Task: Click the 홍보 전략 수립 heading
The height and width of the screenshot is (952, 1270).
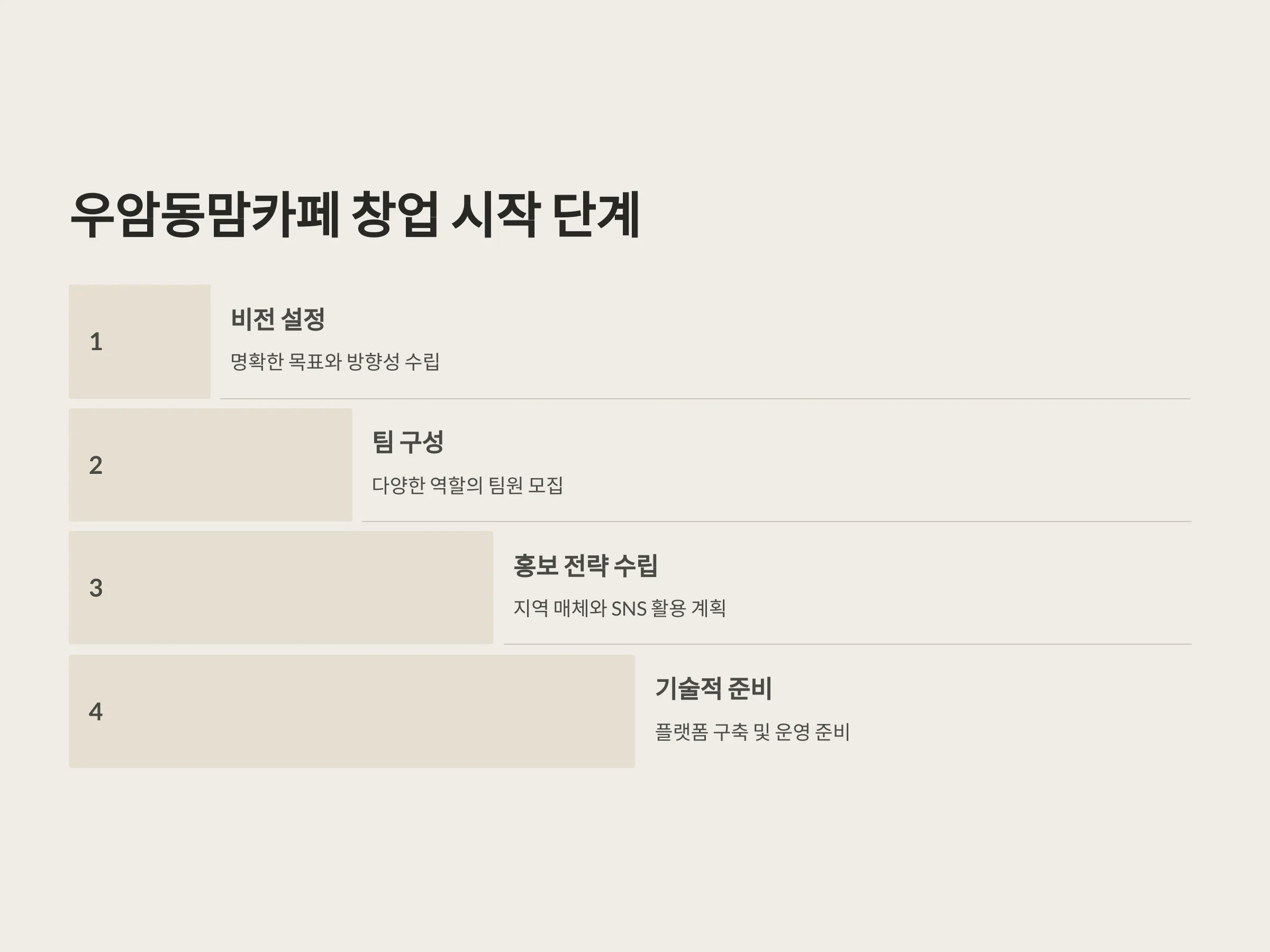Action: point(586,565)
